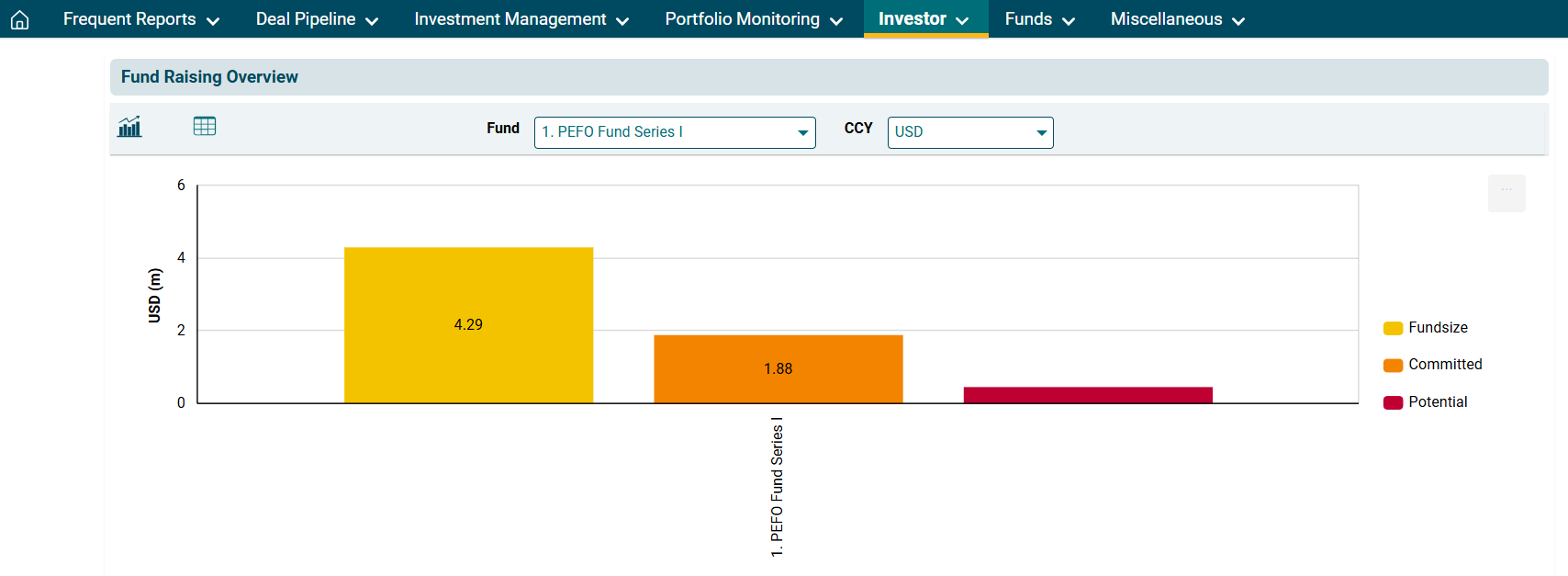Toggle Potential series in chart legend
The height and width of the screenshot is (576, 1568).
tap(1437, 402)
